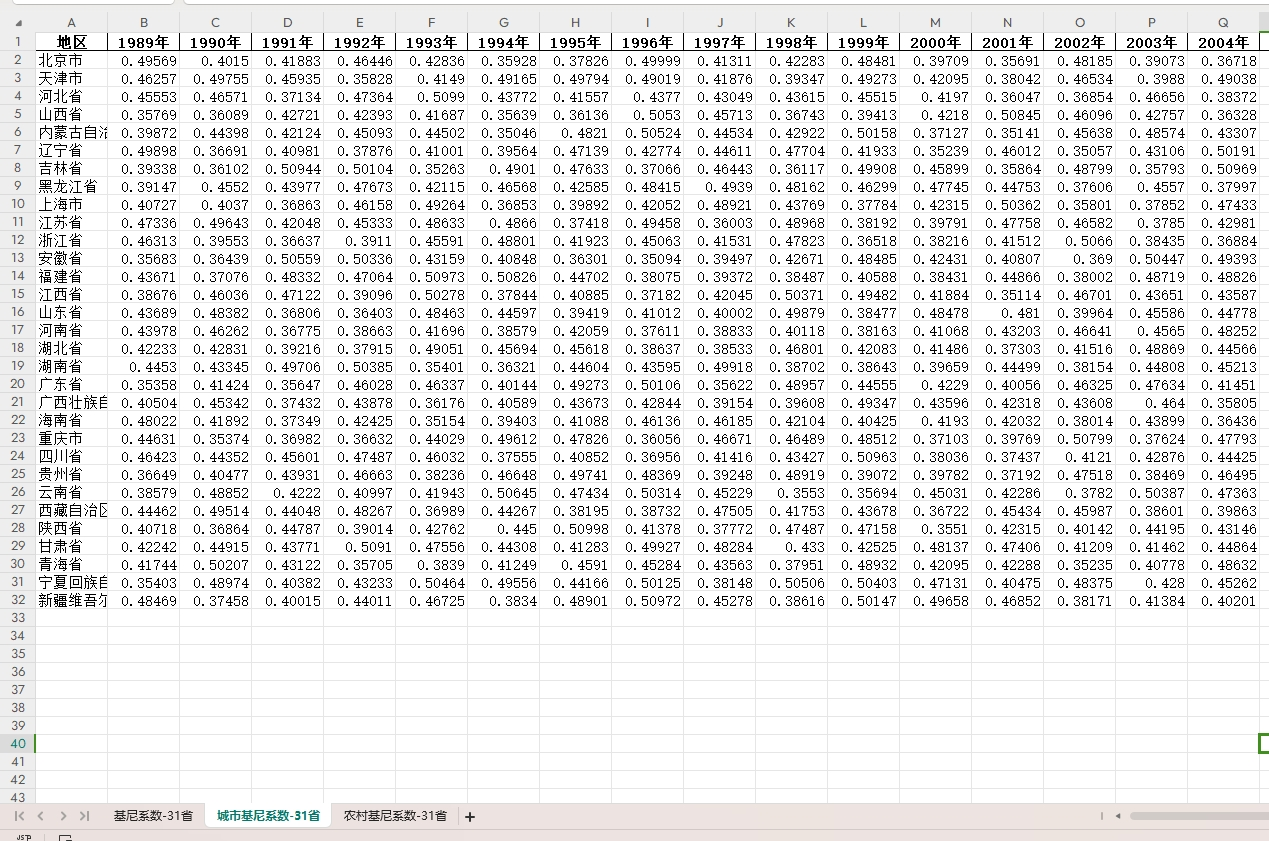
Task: Click the cell with value 0.428
Action: click(x=1152, y=582)
